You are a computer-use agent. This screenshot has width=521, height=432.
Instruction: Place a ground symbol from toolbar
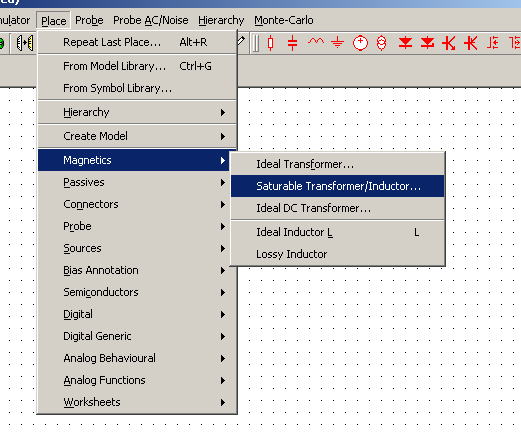pyautogui.click(x=337, y=42)
